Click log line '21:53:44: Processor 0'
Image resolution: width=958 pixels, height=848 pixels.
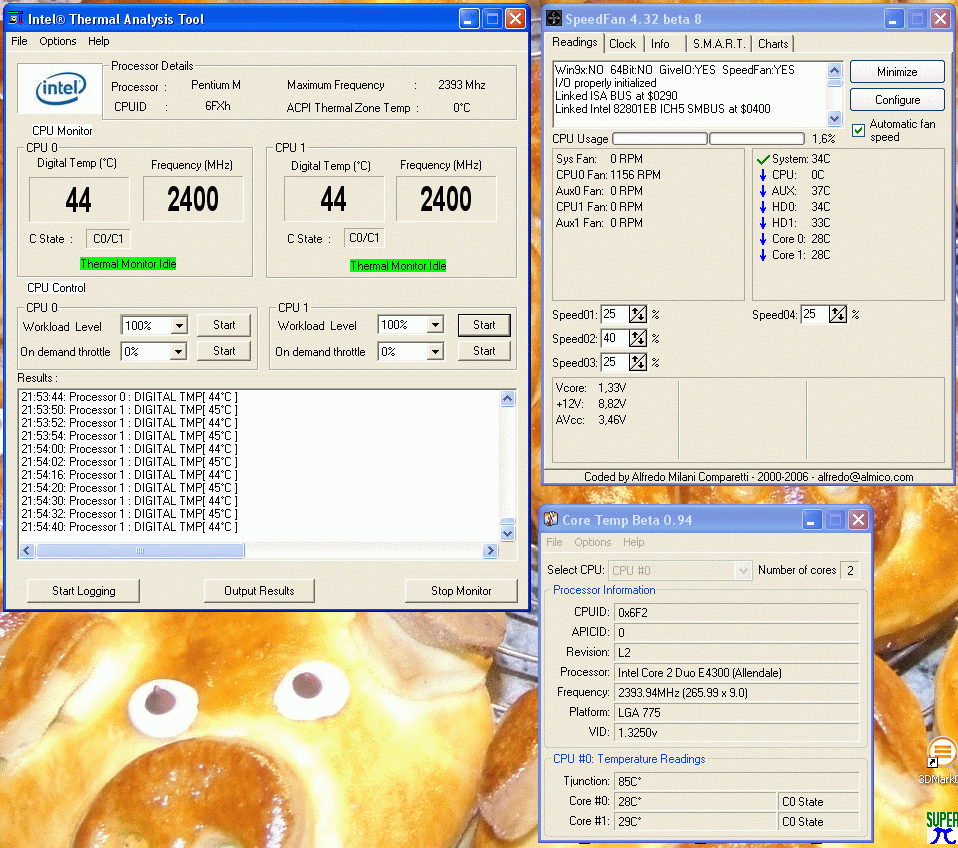130,397
